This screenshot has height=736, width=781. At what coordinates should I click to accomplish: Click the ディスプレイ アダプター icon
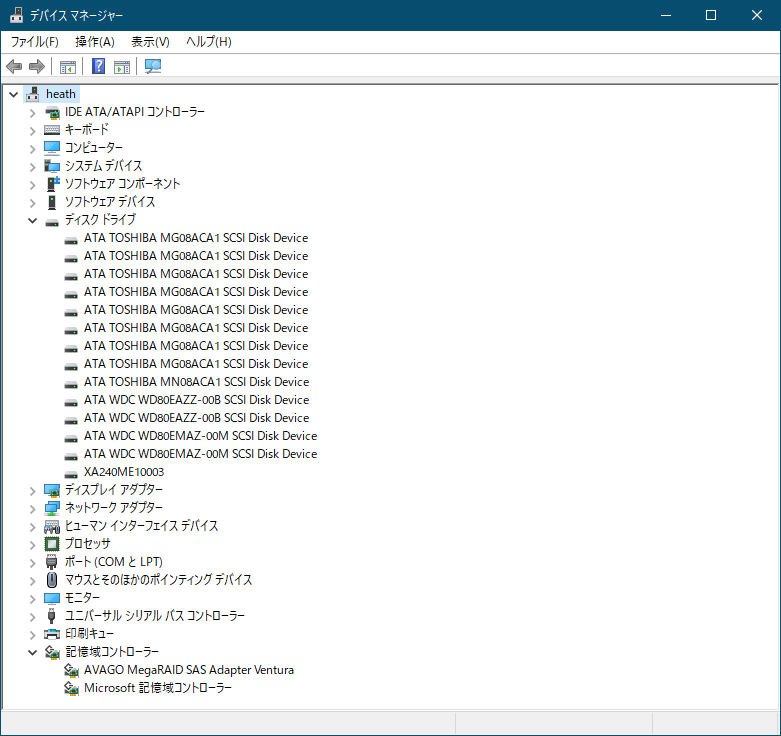point(52,491)
